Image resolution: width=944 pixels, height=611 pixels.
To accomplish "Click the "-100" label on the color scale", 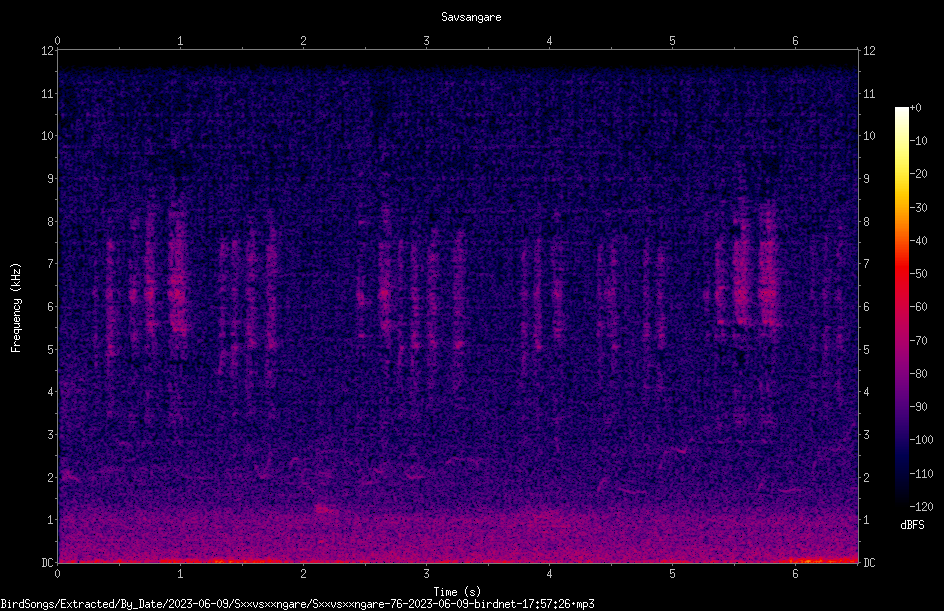I will pos(921,440).
